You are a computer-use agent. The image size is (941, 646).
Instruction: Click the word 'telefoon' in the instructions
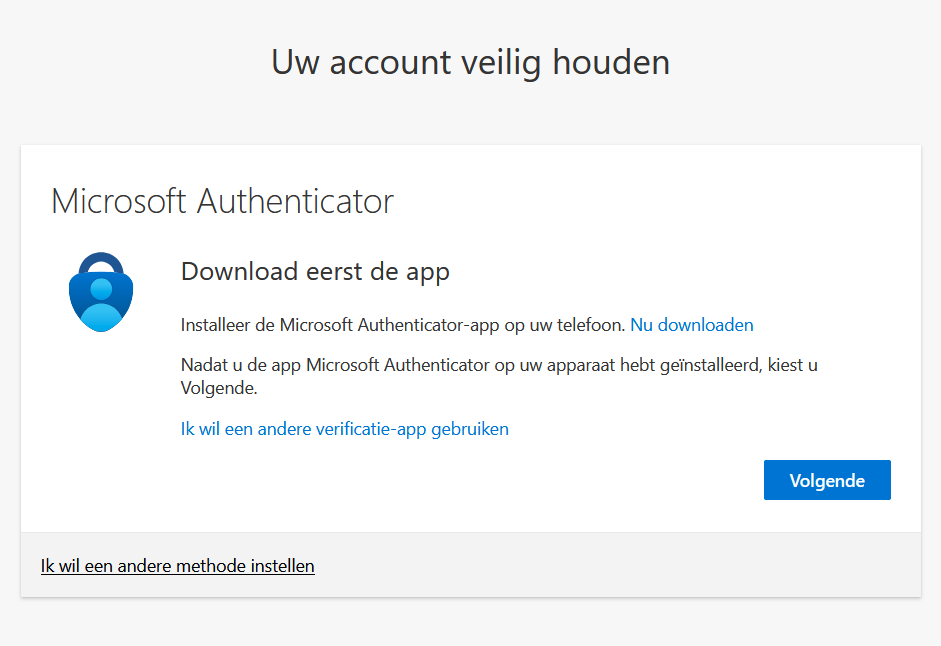click(x=590, y=324)
